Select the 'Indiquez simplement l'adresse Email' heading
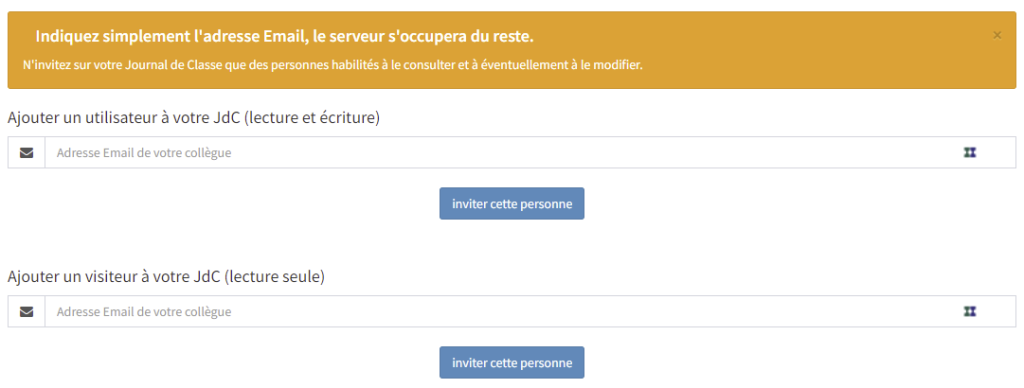The height and width of the screenshot is (388, 1024). tap(285, 37)
